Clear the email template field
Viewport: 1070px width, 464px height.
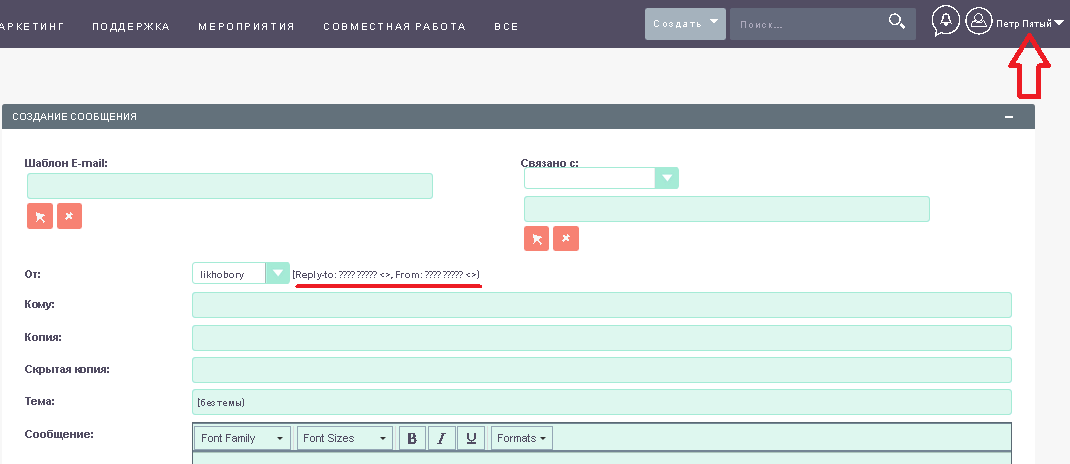[x=70, y=216]
